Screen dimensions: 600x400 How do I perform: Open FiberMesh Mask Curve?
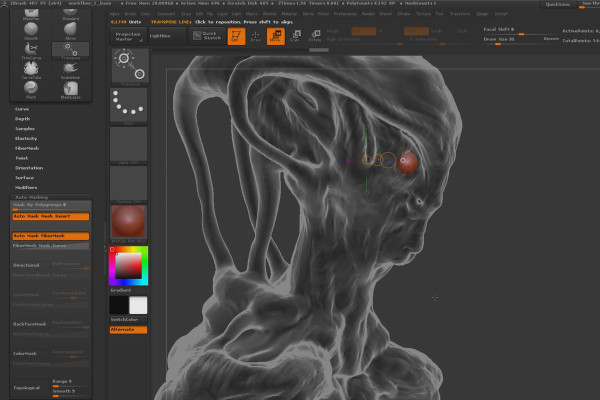click(x=51, y=246)
